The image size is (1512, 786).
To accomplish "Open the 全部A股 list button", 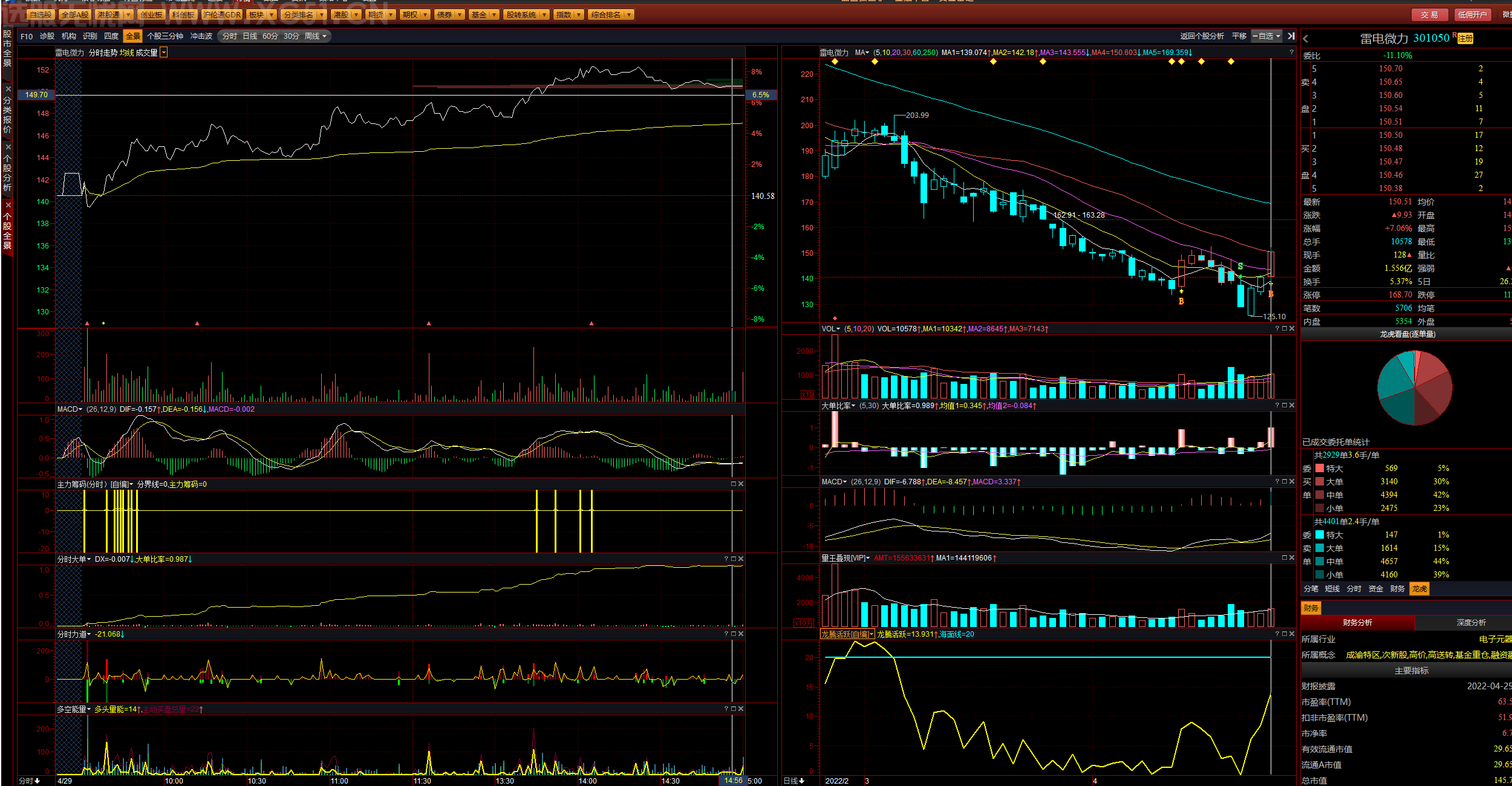I will click(x=75, y=15).
